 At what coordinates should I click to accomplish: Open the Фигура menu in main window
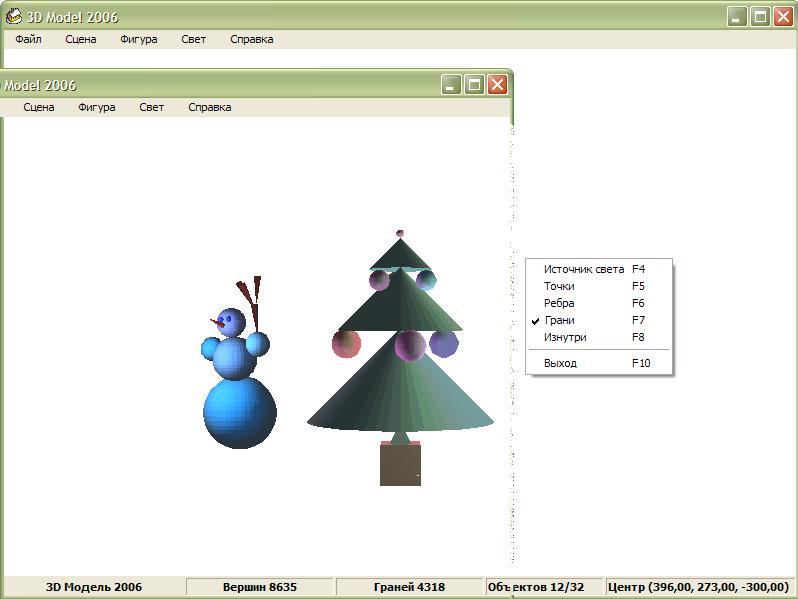click(x=138, y=39)
